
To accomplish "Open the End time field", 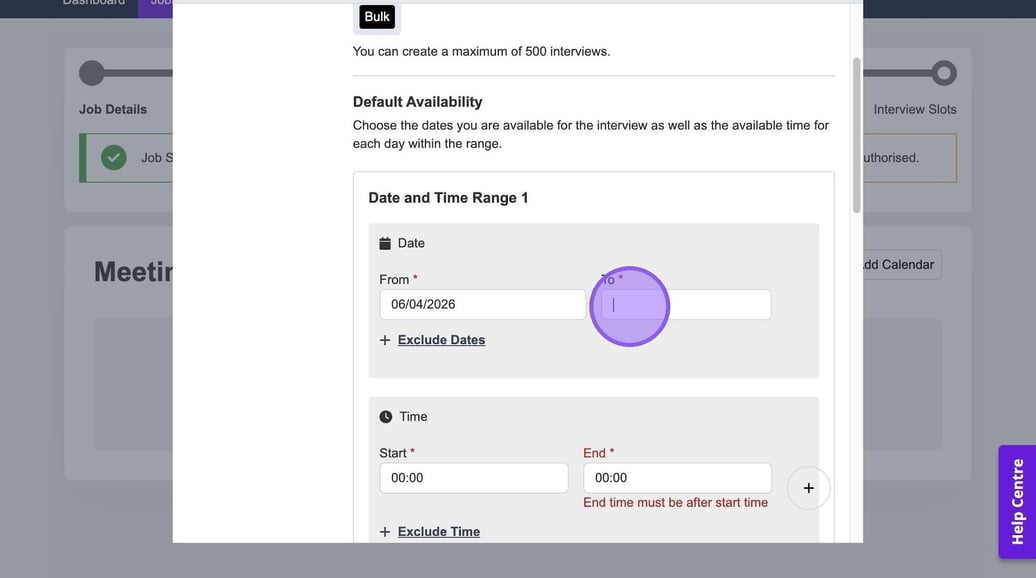I will click(677, 478).
